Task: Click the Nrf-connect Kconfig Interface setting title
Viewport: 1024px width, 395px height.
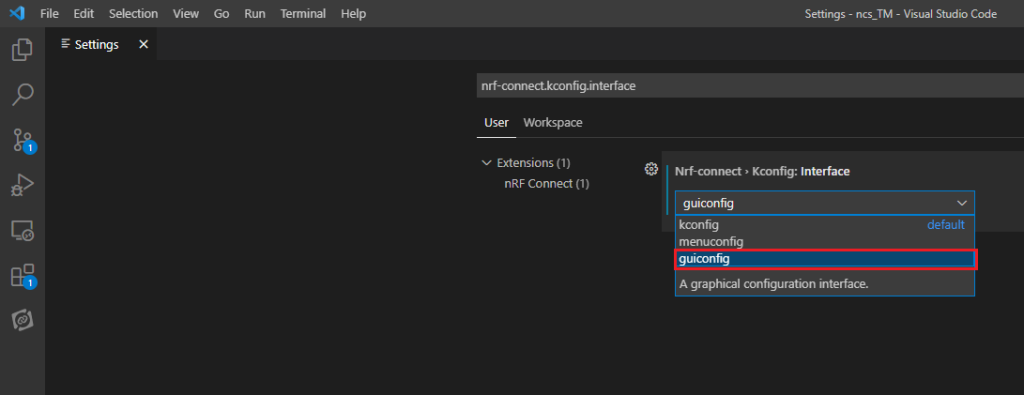Action: tap(762, 172)
